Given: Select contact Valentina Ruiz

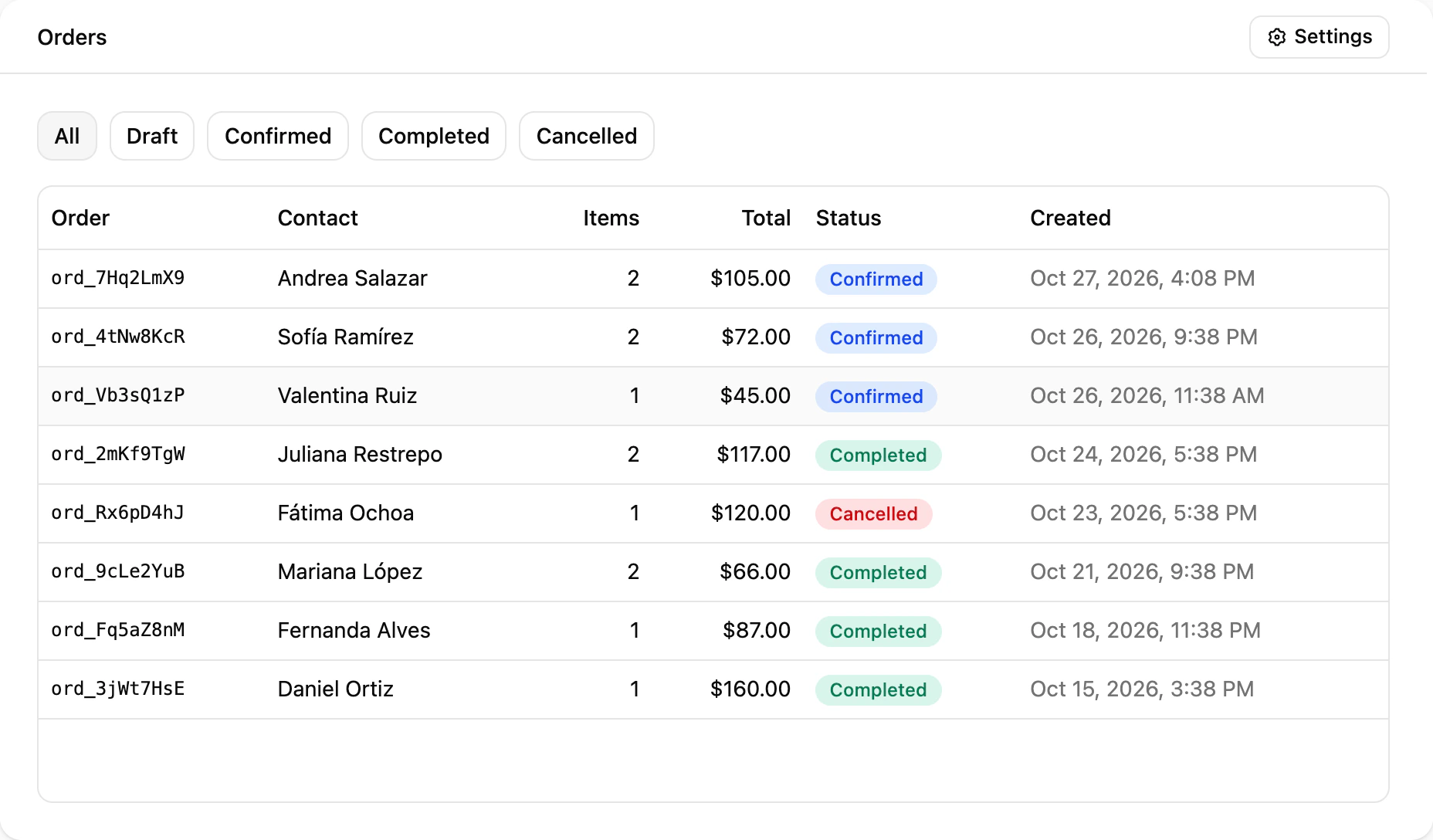Looking at the screenshot, I should 347,395.
